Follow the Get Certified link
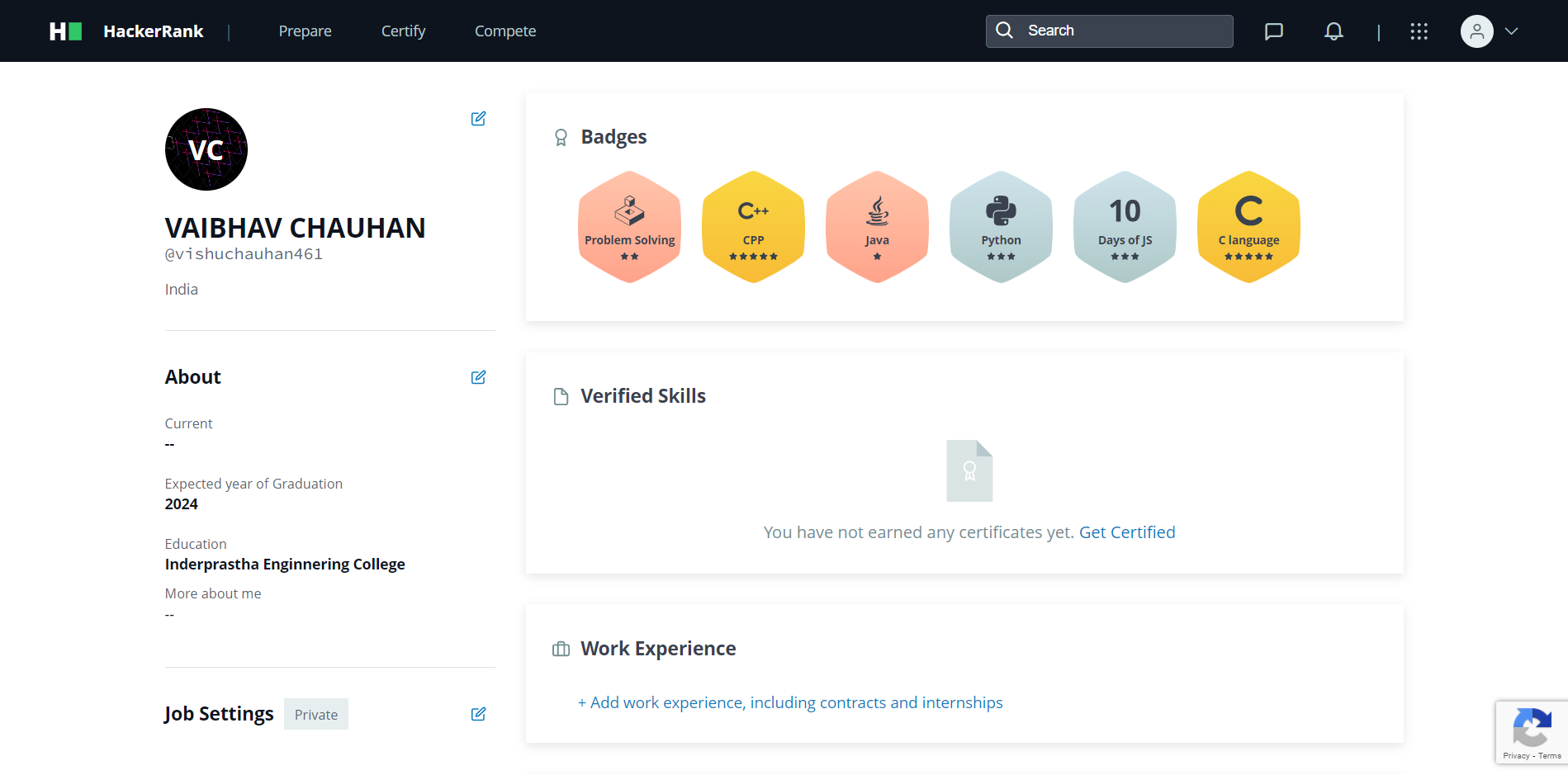 coord(1127,532)
